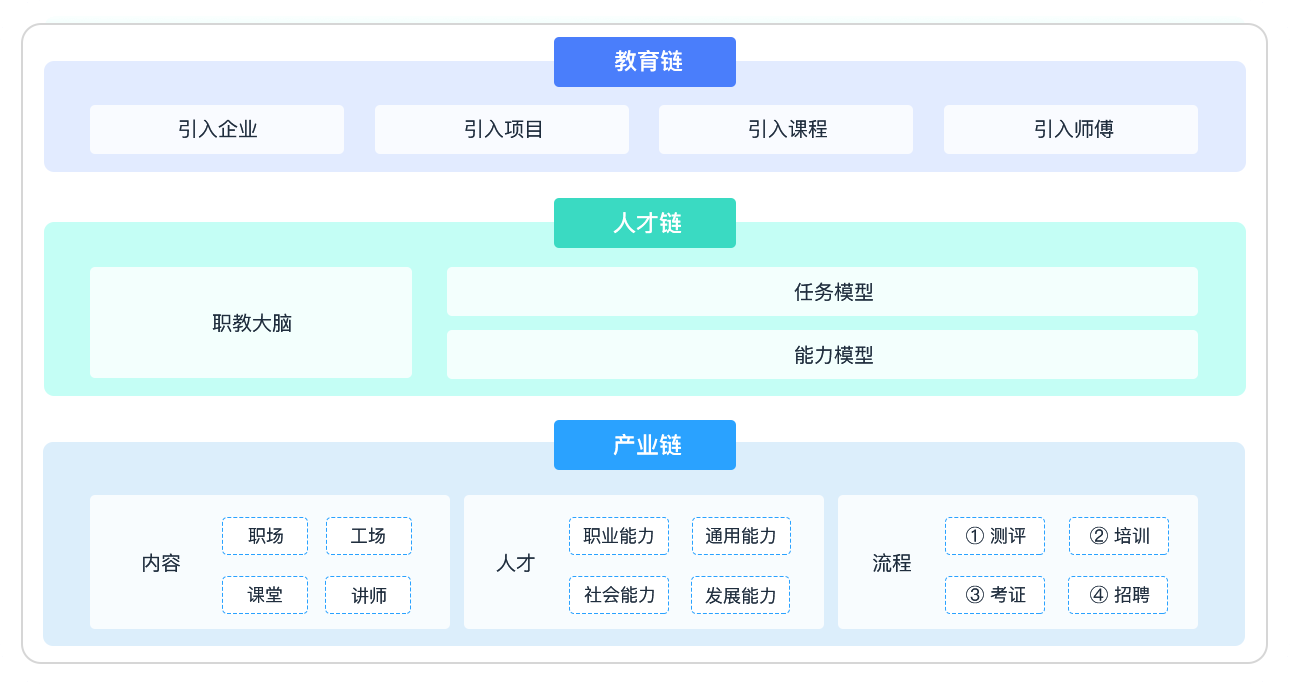
Task: Click the 职场 tag
Action: click(x=265, y=536)
